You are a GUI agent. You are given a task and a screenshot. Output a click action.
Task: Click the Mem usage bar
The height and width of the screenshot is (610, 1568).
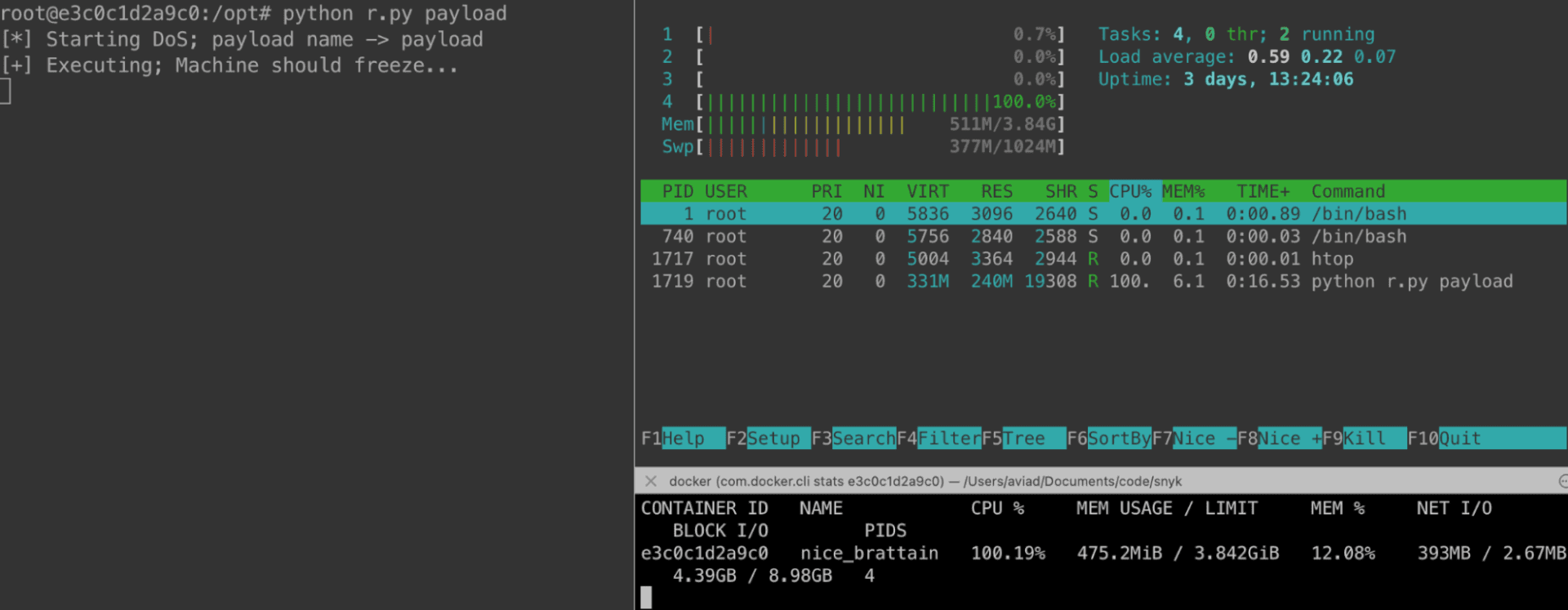click(863, 124)
